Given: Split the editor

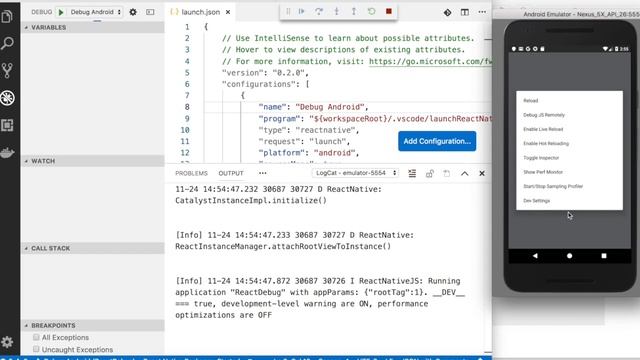Looking at the screenshot, I should (x=464, y=12).
